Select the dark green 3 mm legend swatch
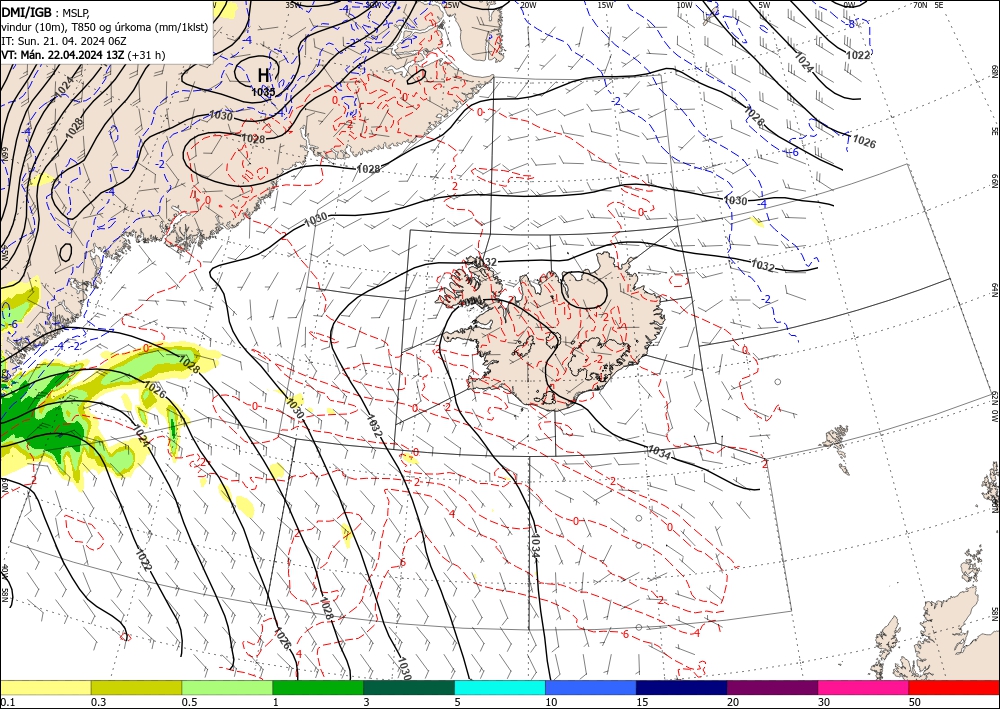 pyautogui.click(x=409, y=687)
